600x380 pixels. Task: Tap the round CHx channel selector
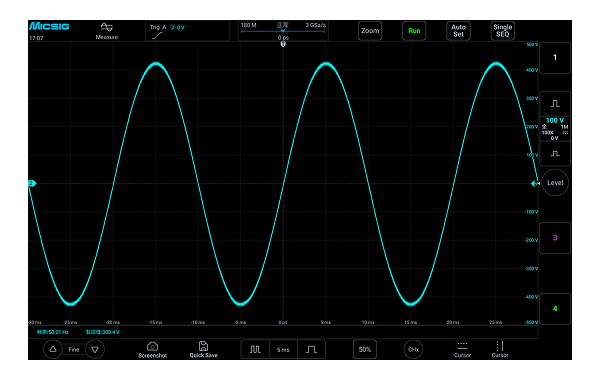pos(413,349)
